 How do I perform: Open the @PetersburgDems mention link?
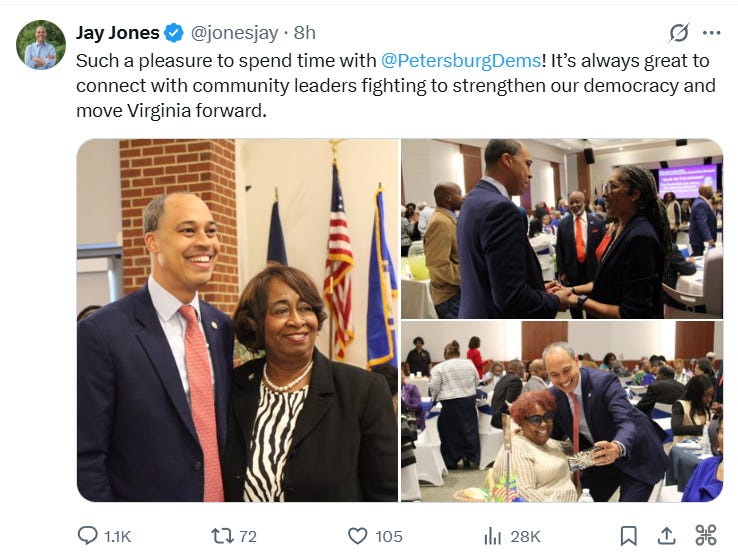(461, 61)
